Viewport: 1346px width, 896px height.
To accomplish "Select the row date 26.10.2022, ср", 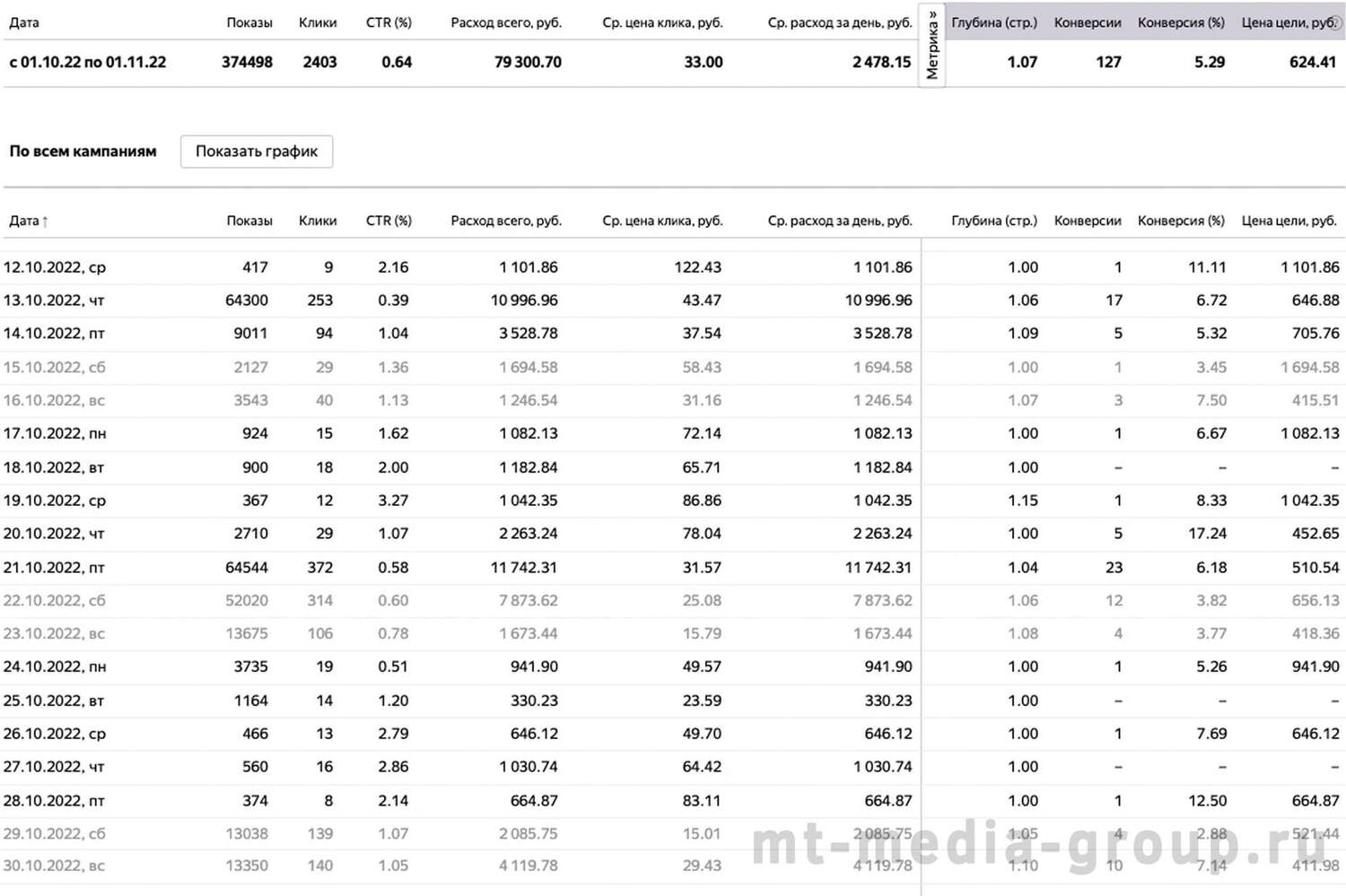I will tap(54, 735).
